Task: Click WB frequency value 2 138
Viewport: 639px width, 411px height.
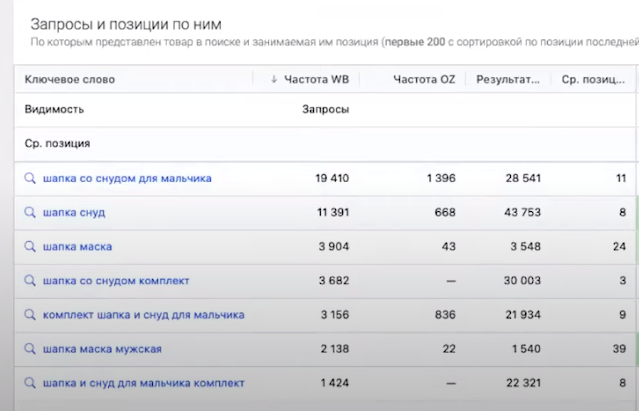Action: click(335, 349)
